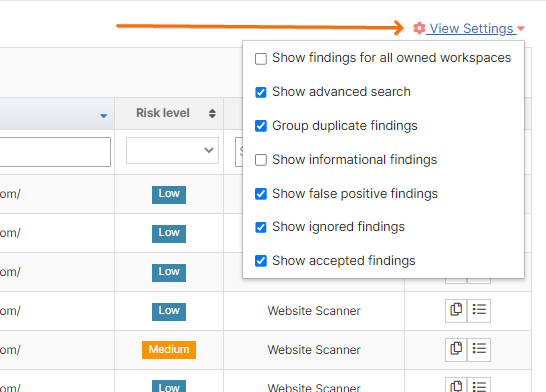Click the list icon in the bottom partially visible row
The height and width of the screenshot is (392, 546).
[x=479, y=385]
